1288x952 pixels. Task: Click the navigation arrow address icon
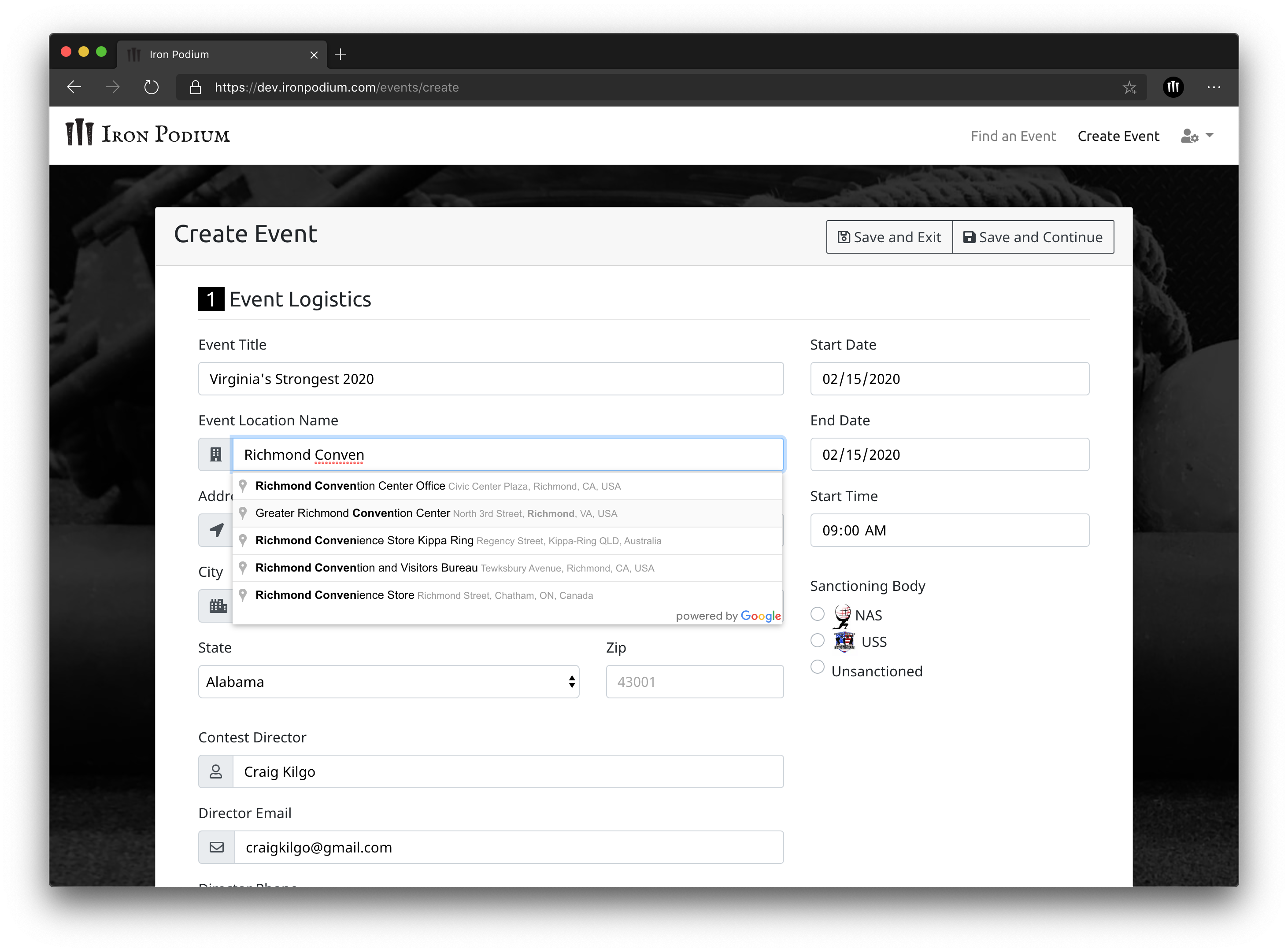click(x=216, y=530)
